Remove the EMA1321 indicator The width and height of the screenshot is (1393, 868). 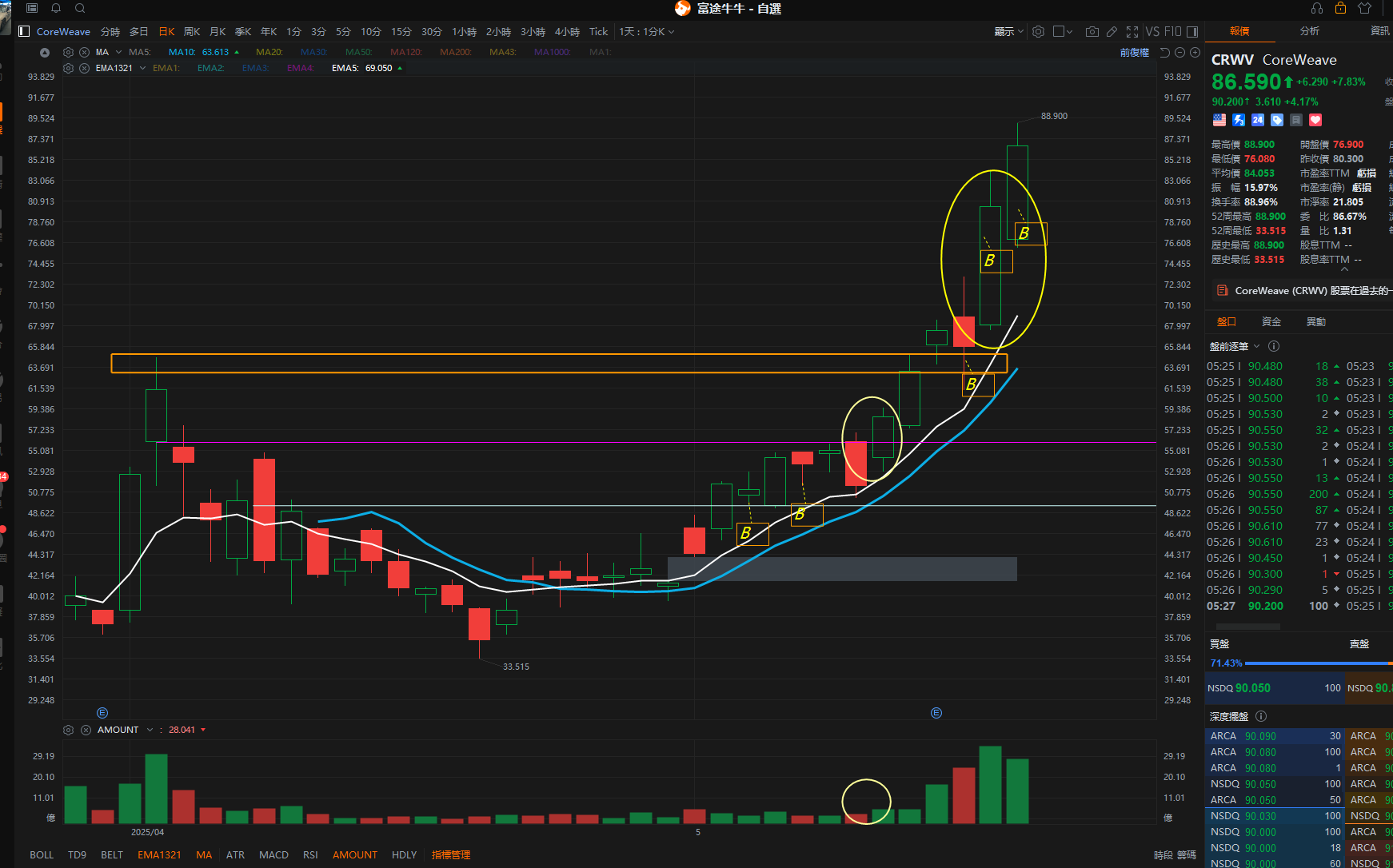(x=84, y=69)
